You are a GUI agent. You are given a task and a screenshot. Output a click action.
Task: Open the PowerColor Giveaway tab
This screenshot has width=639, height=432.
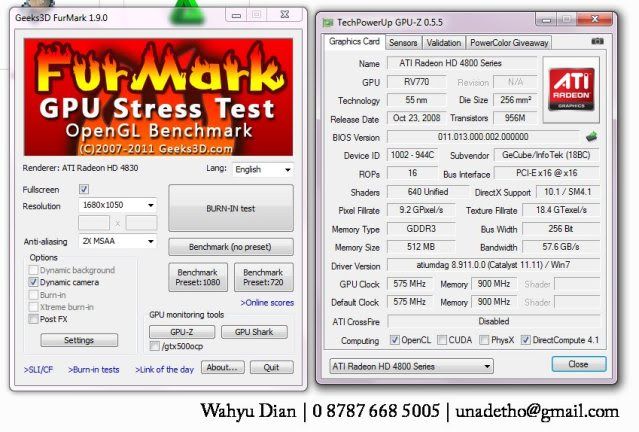click(x=509, y=43)
